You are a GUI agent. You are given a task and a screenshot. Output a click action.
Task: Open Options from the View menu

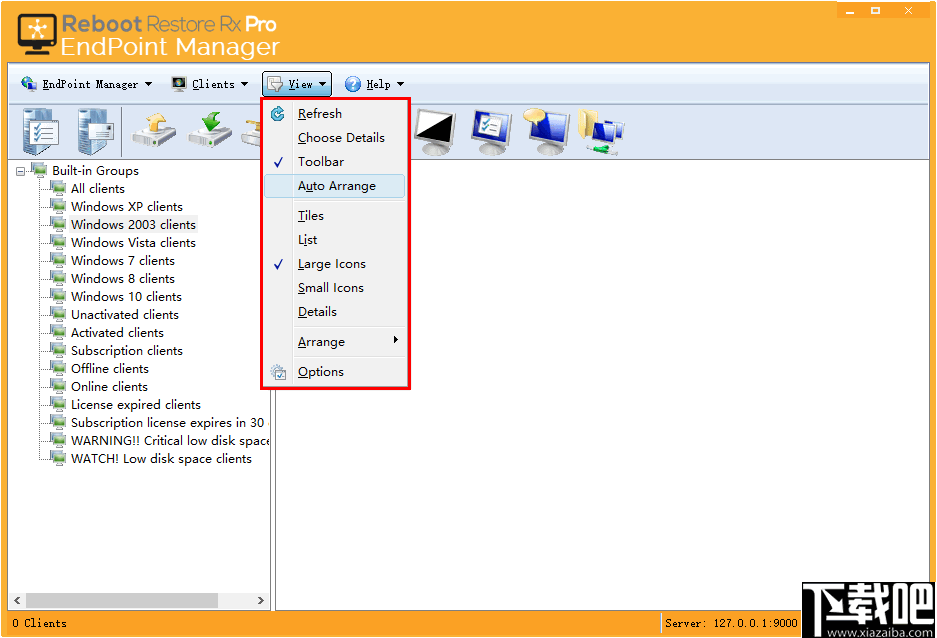(x=334, y=372)
